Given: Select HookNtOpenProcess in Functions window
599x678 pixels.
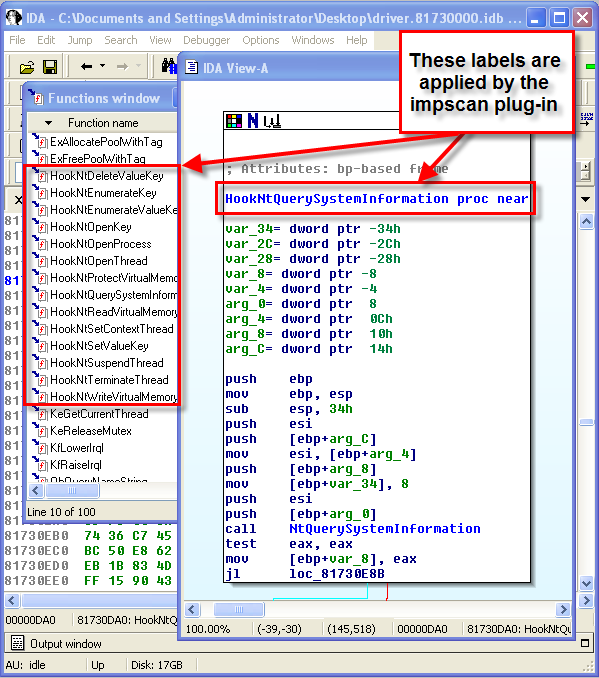Looking at the screenshot, I should click(100, 244).
